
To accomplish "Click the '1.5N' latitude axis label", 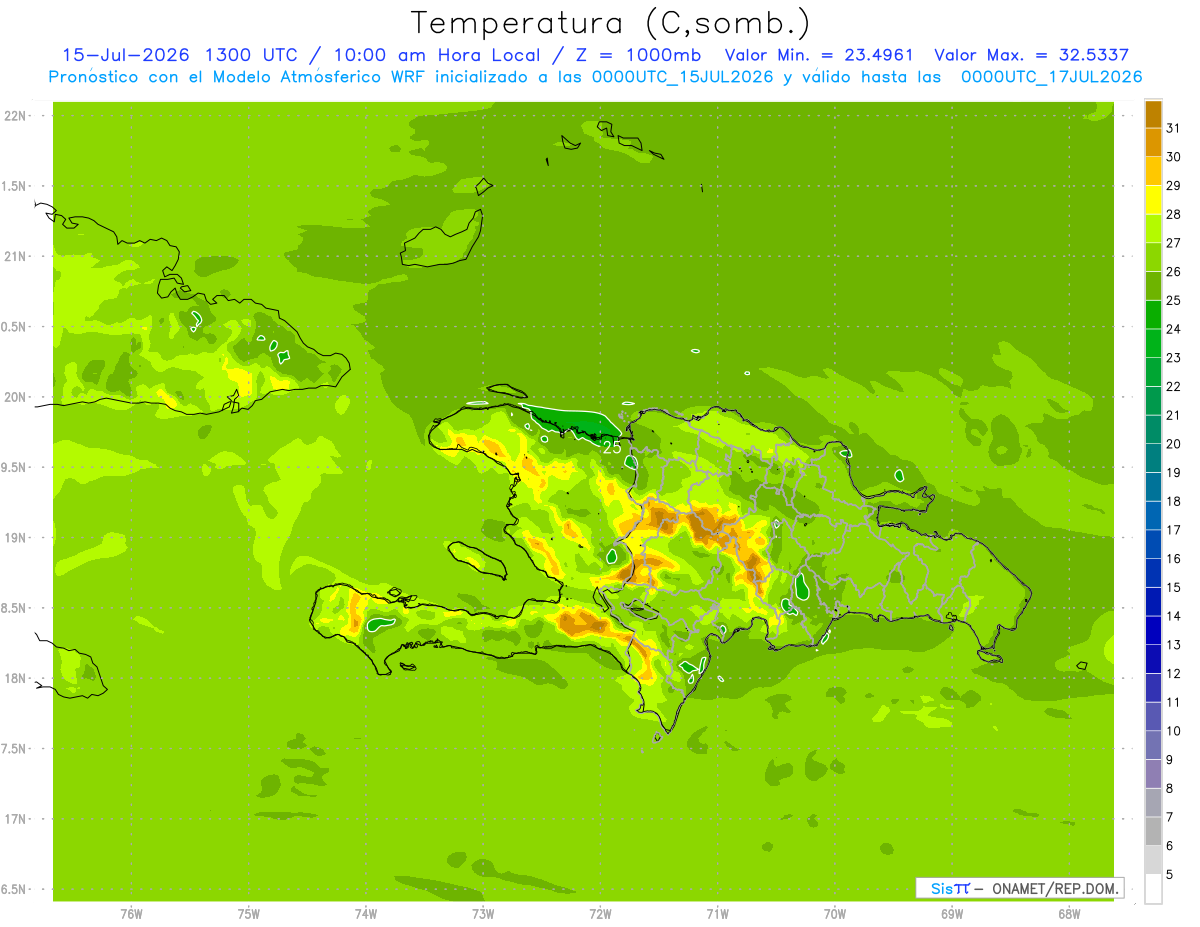I will click(x=15, y=186).
